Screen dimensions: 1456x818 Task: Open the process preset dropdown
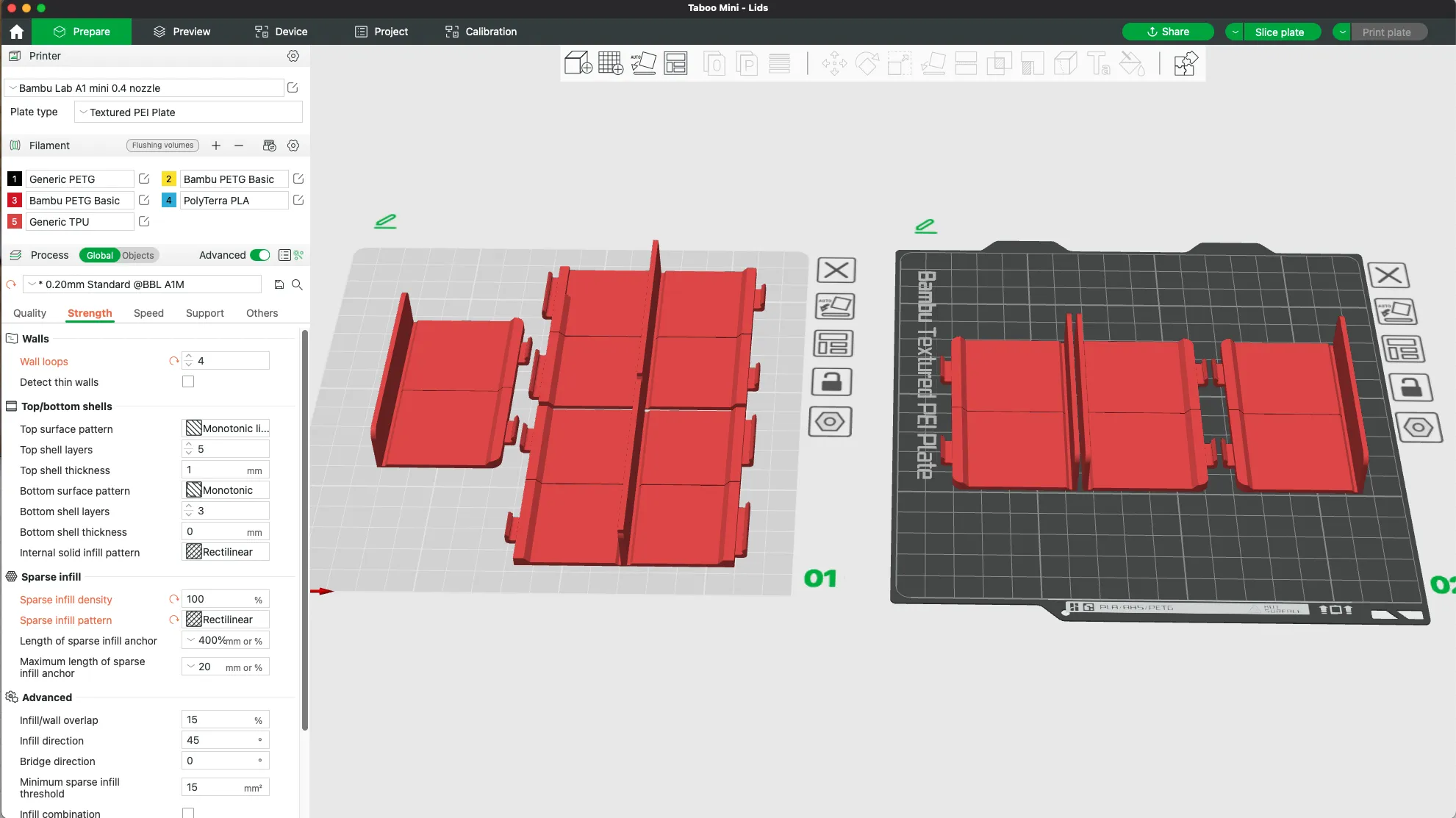143,284
